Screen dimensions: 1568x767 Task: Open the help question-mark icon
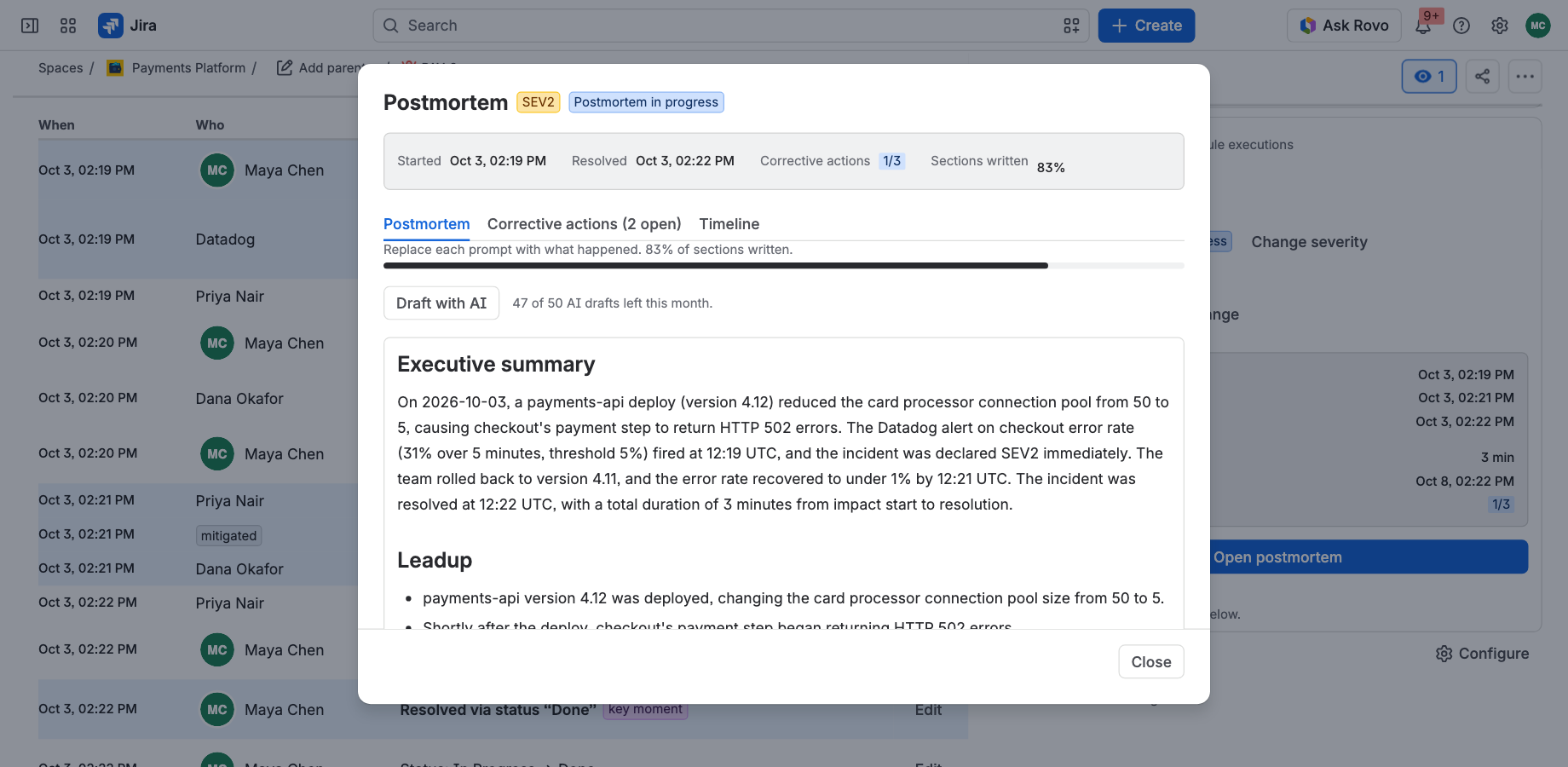tap(1461, 26)
